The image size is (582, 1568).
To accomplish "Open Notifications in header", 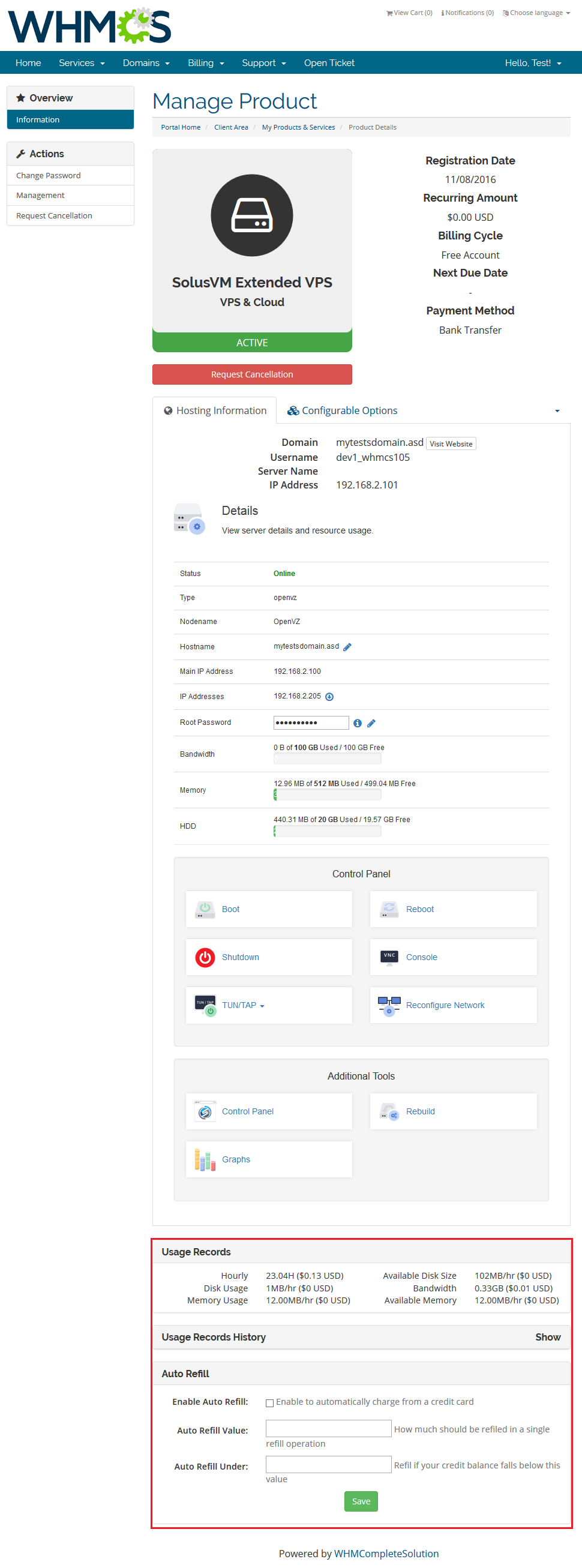I will click(467, 13).
